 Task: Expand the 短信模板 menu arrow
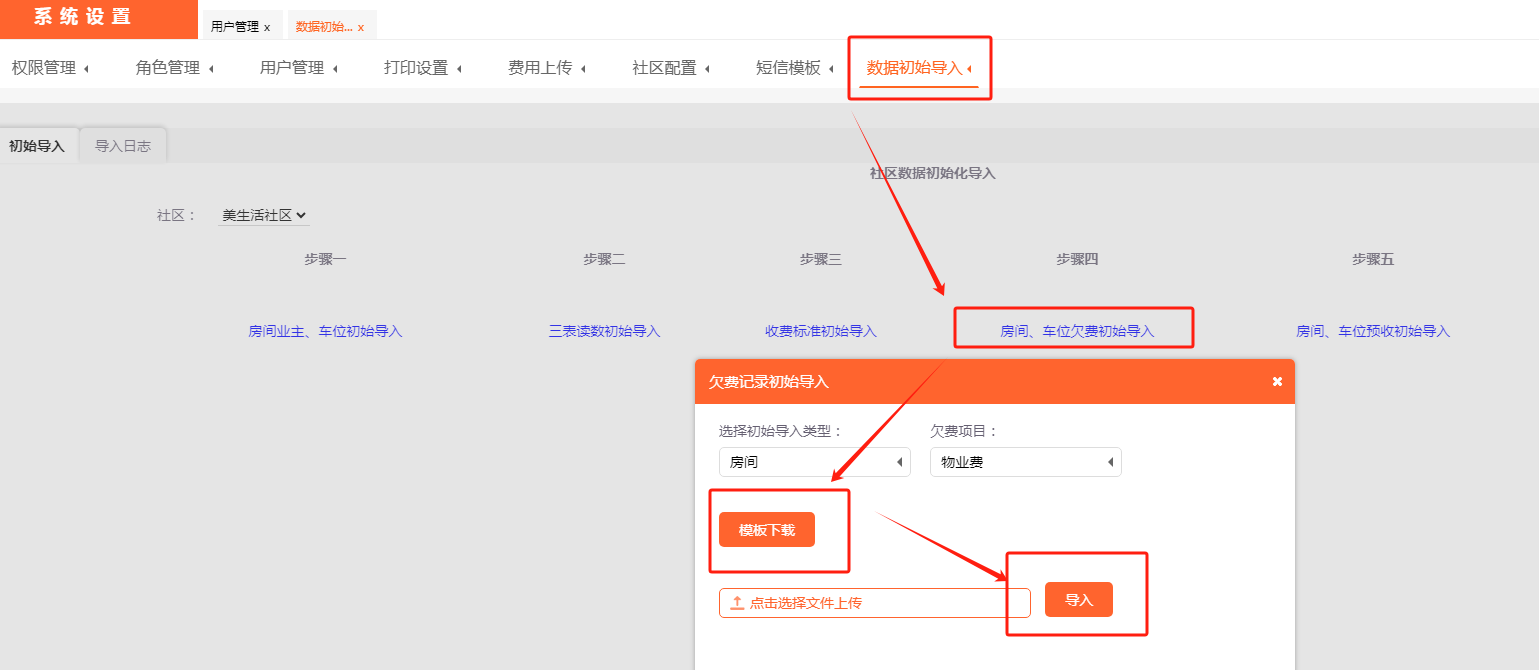[831, 69]
